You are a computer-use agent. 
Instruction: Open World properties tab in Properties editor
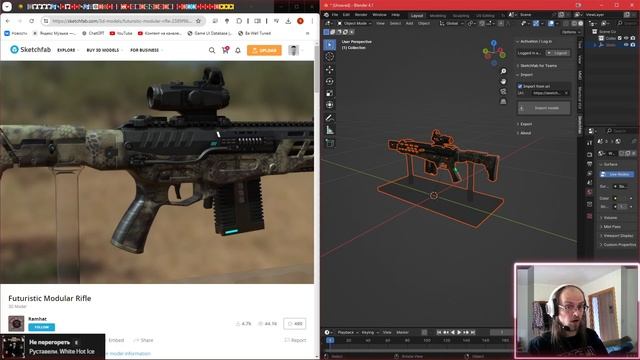589,192
